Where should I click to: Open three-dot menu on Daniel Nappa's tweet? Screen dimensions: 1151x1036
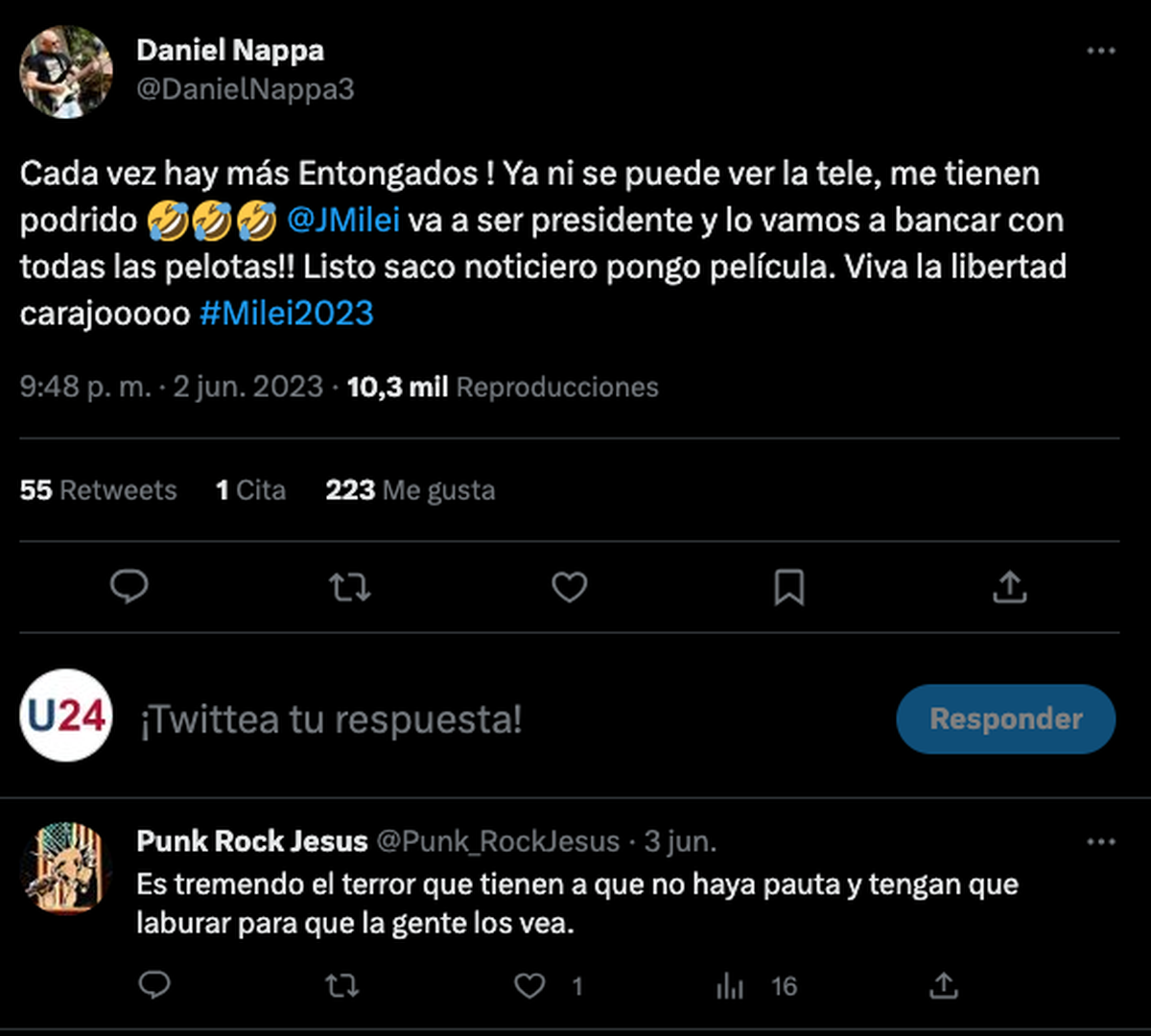point(1101,51)
